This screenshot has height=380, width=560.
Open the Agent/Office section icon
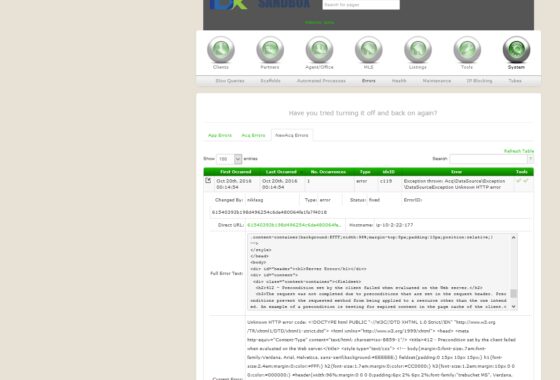pyautogui.click(x=319, y=50)
